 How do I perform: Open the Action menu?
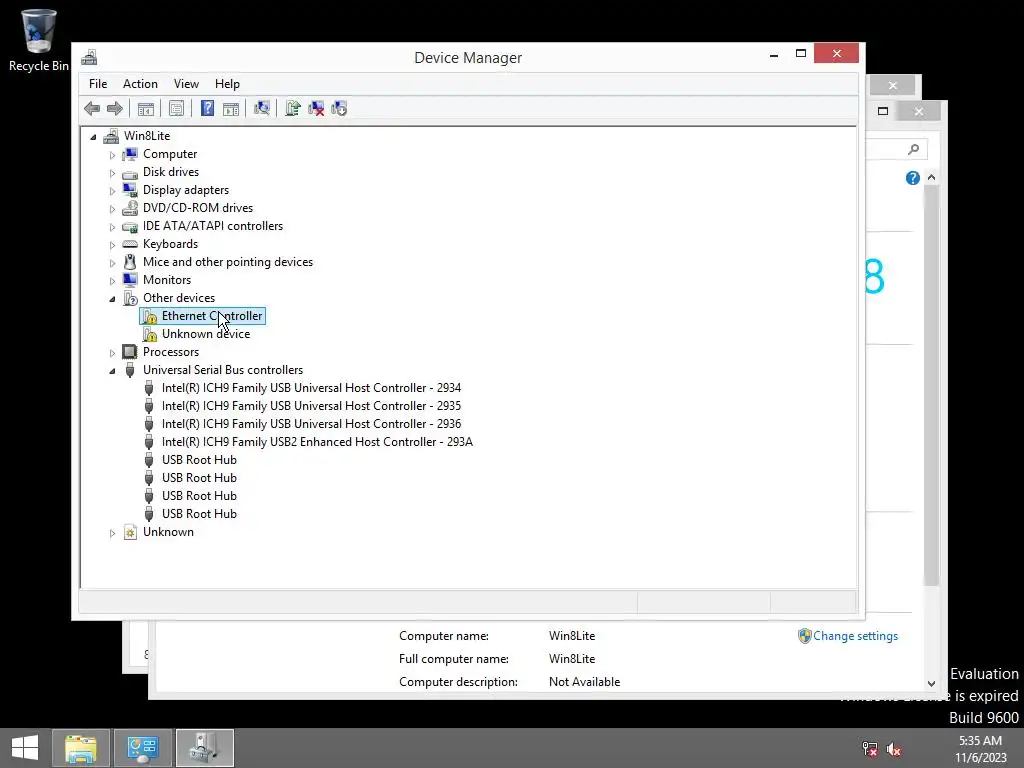tap(140, 84)
